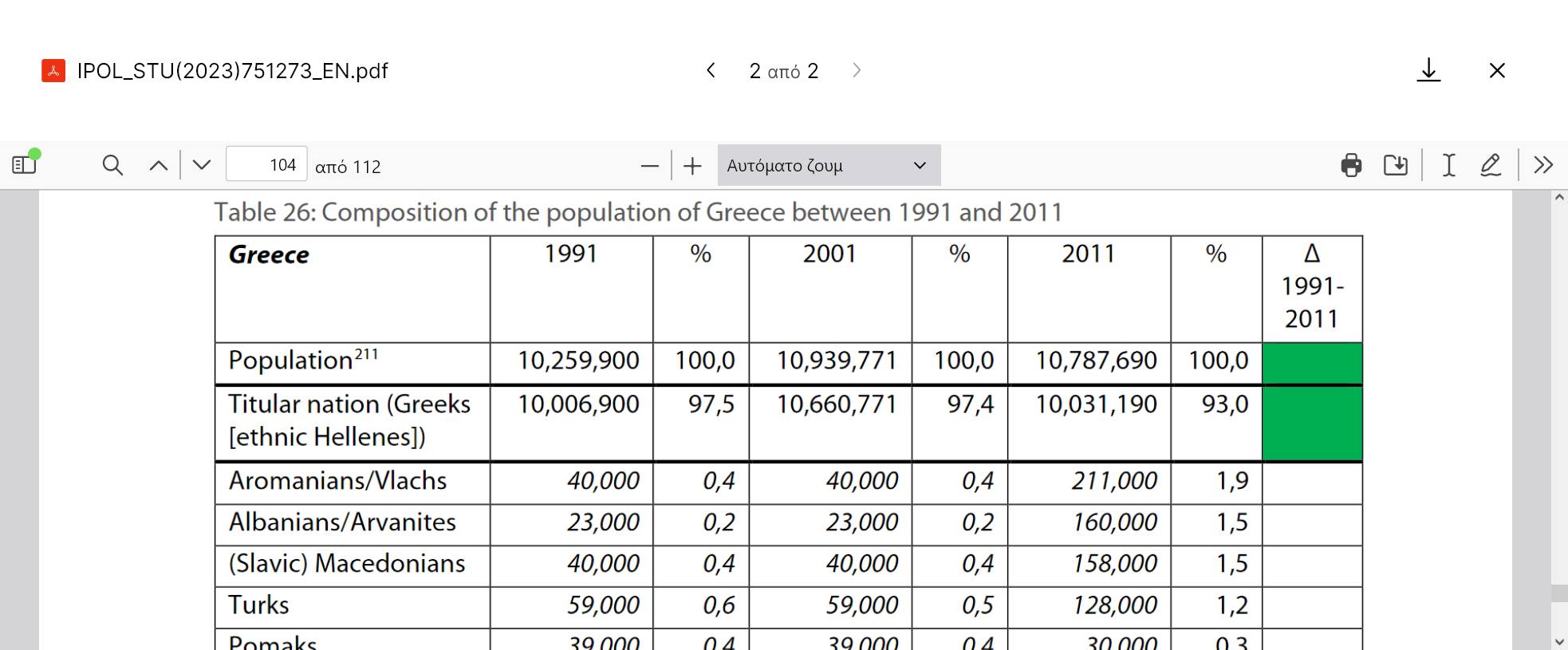Expand the tools menu double chevron

pos(1543,165)
